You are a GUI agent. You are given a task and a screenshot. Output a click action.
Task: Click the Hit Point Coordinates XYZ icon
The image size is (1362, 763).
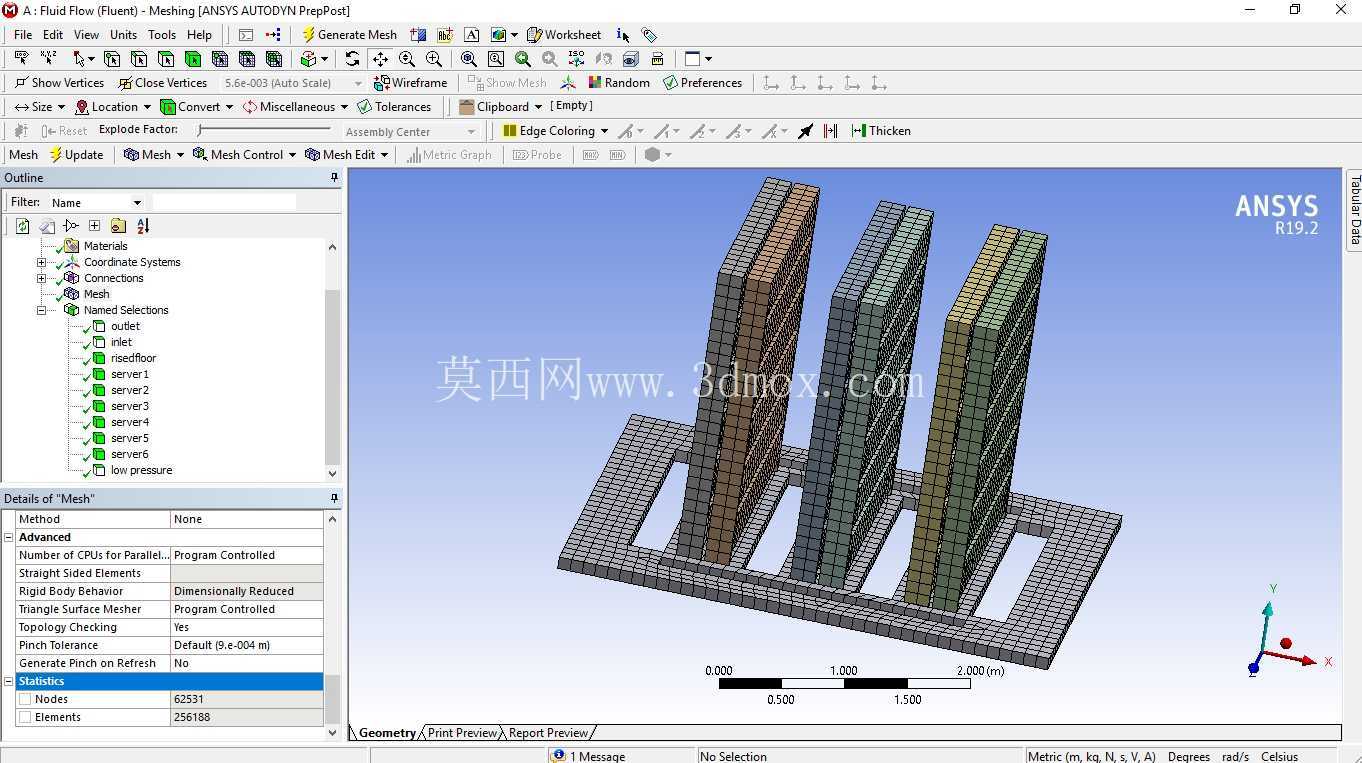click(48, 59)
